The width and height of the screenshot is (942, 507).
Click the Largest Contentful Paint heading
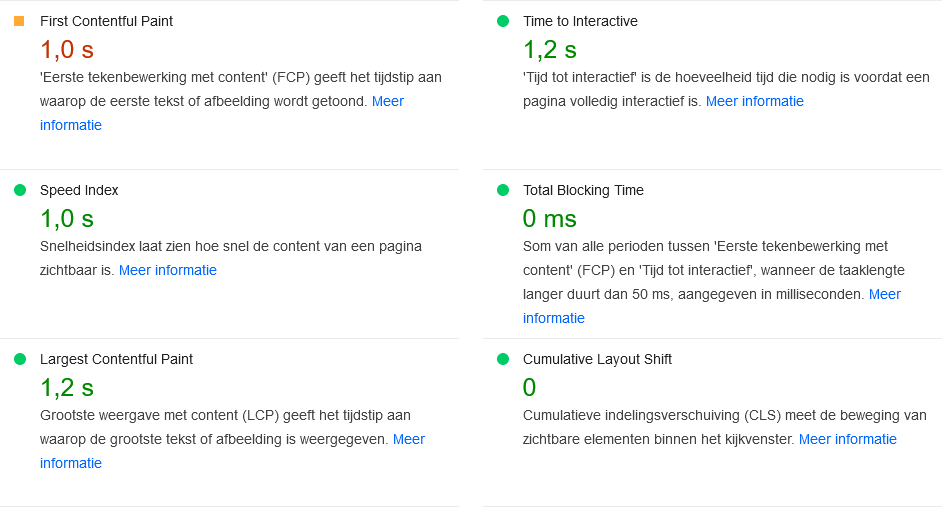point(116,359)
